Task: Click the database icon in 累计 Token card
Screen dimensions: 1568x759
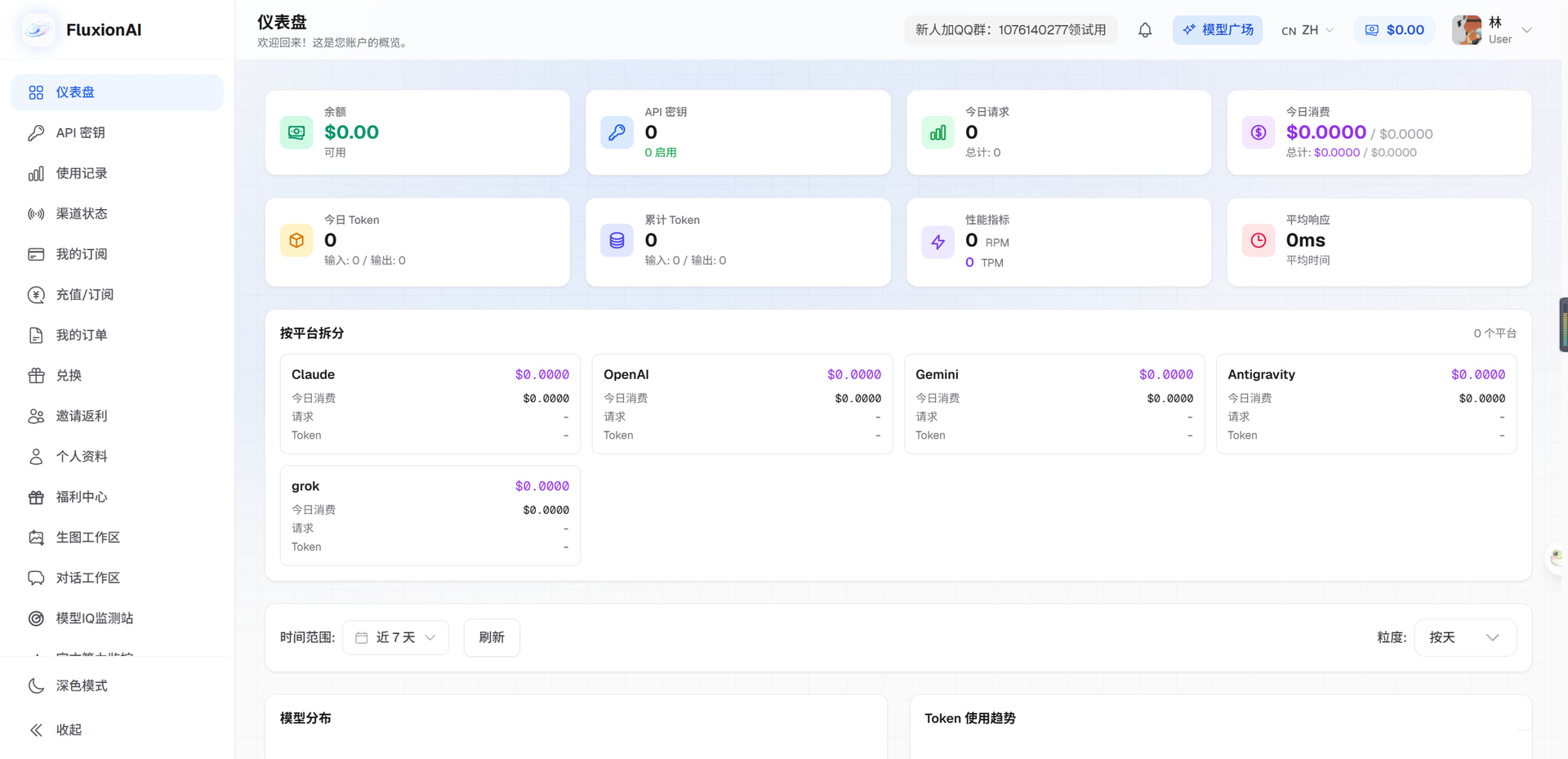Action: tap(617, 241)
